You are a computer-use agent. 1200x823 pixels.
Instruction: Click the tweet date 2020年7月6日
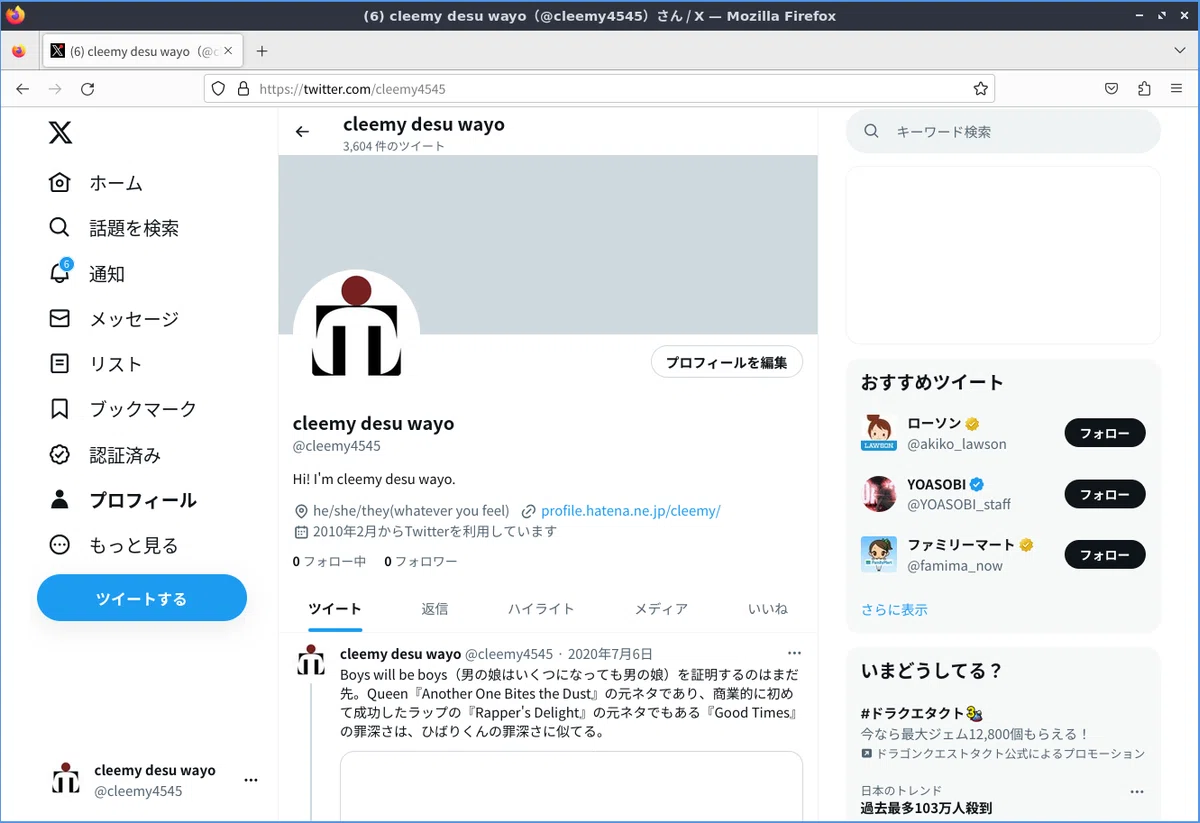[610, 654]
